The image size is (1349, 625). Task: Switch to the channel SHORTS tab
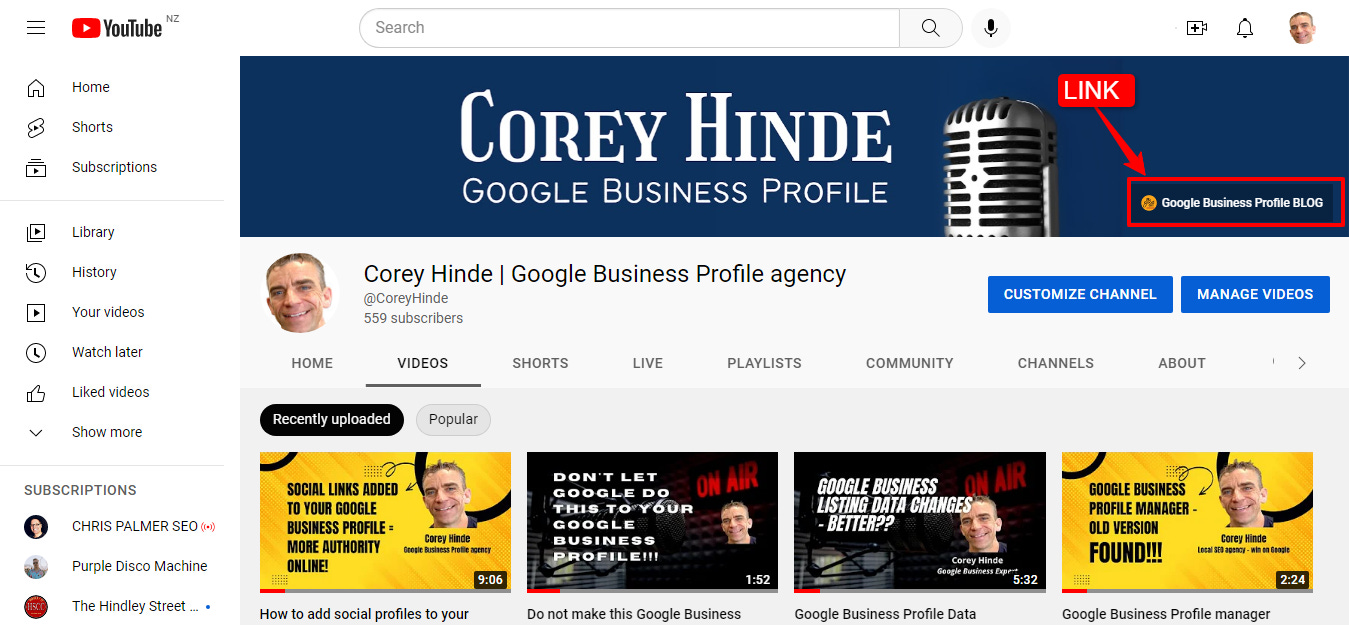coord(540,363)
